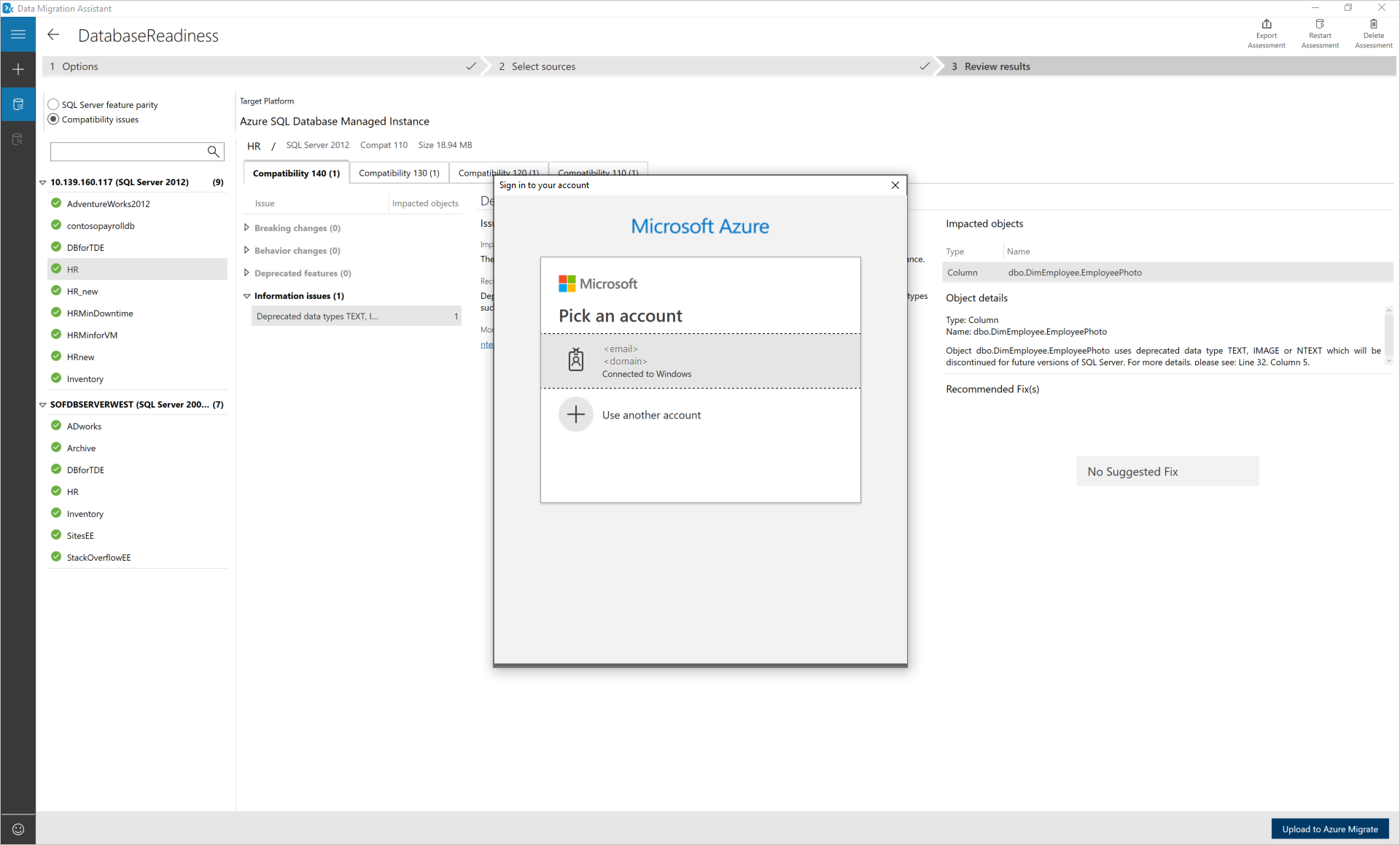The image size is (1400, 845).
Task: Switch to Compatibility 140 (1) tab
Action: 296,173
